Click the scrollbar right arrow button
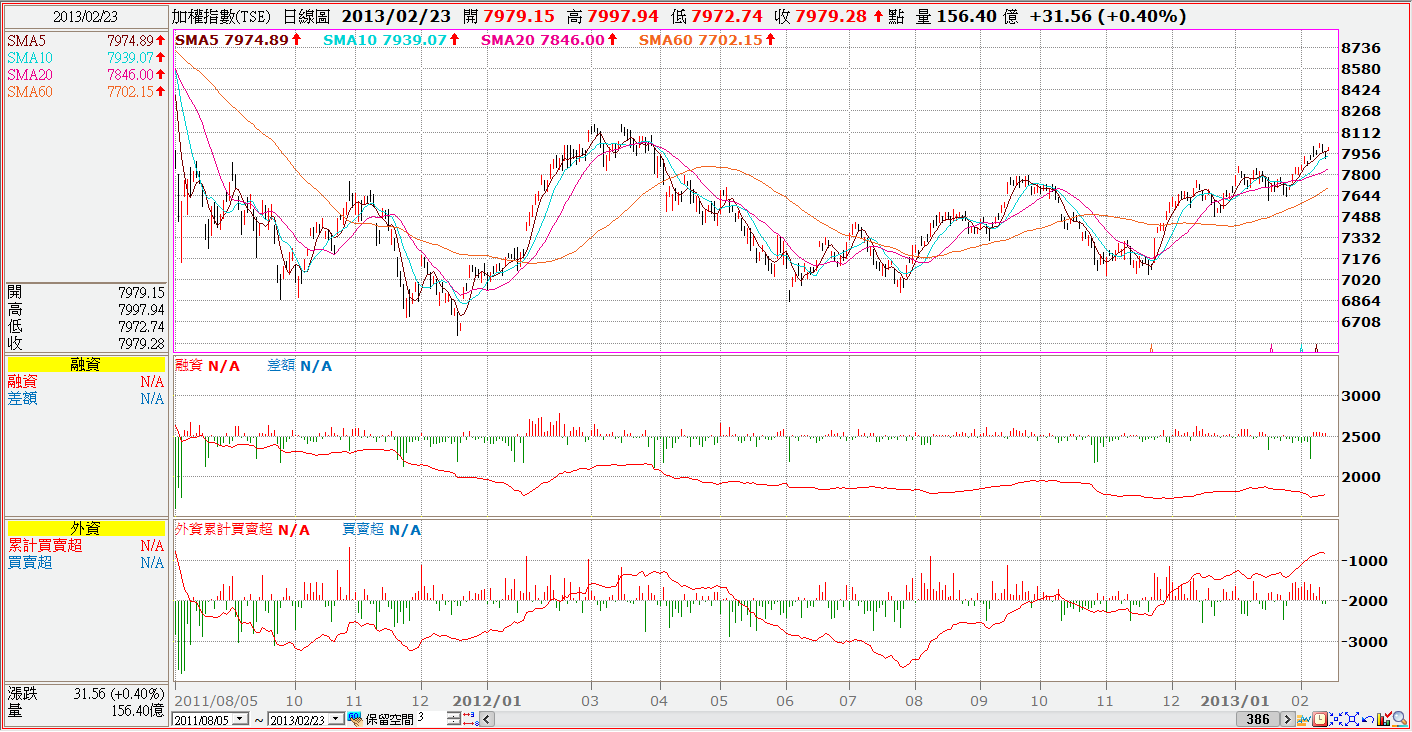The image size is (1412, 732). click(x=1288, y=719)
